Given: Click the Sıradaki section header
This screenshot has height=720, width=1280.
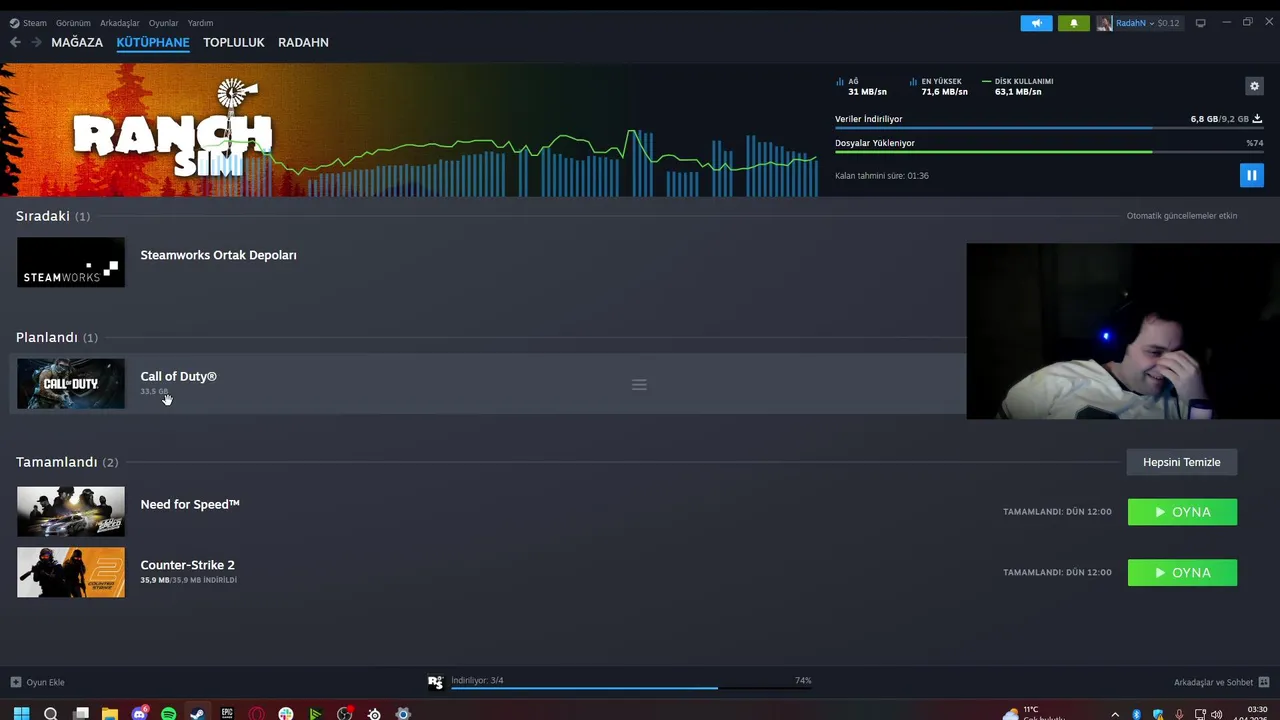Looking at the screenshot, I should (x=52, y=216).
